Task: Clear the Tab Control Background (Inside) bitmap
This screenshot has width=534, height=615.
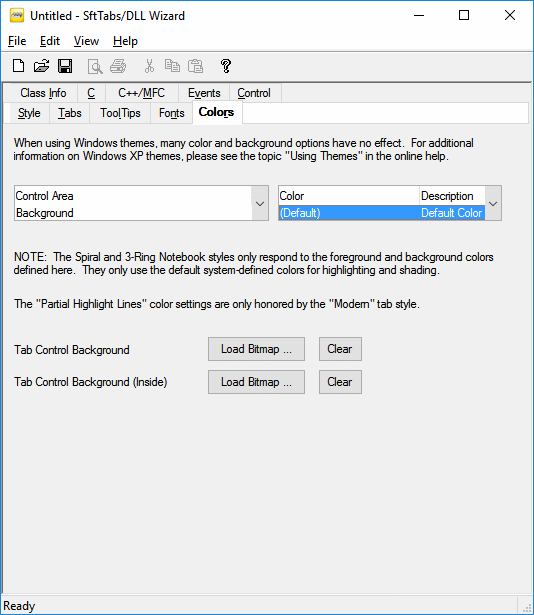Action: pyautogui.click(x=340, y=382)
